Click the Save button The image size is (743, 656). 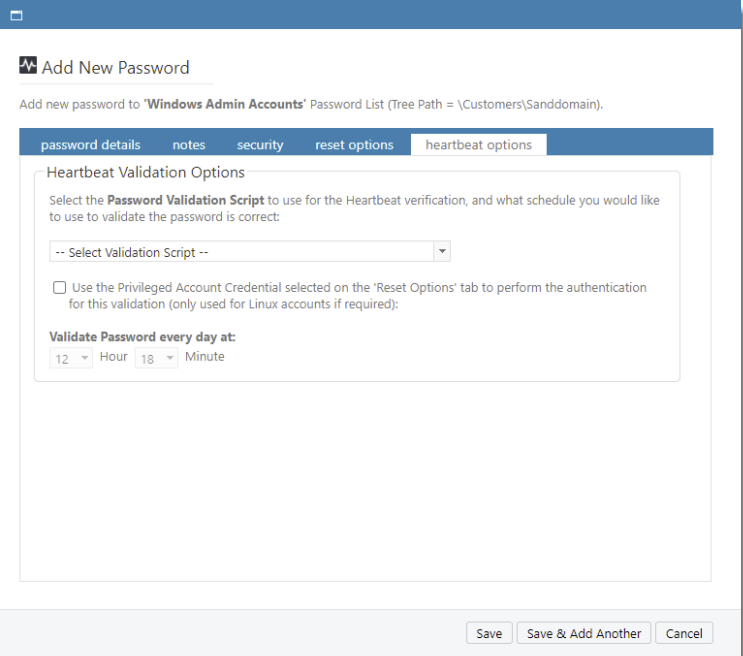coord(489,633)
